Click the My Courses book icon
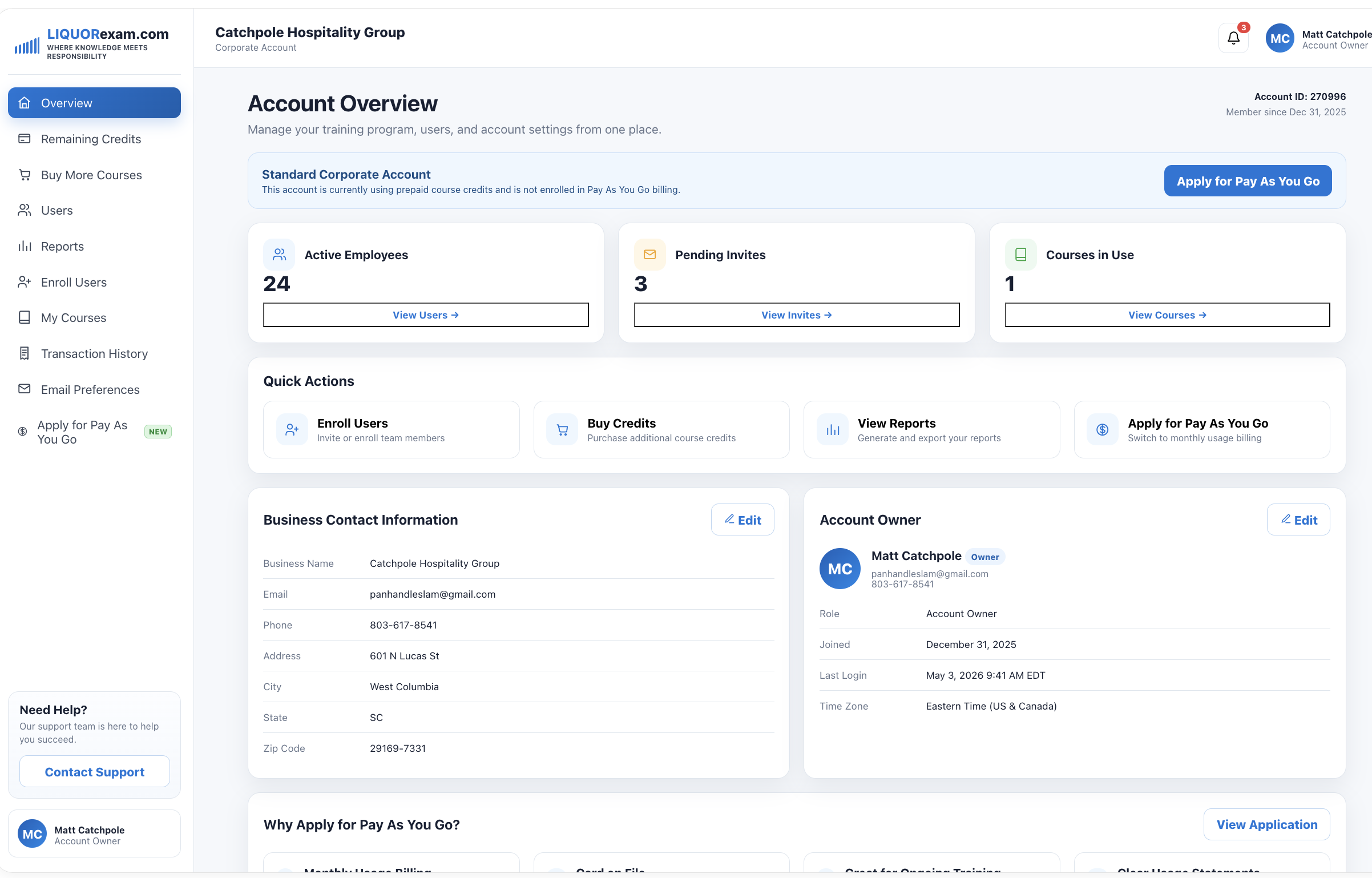This screenshot has height=878, width=1372. pos(25,317)
